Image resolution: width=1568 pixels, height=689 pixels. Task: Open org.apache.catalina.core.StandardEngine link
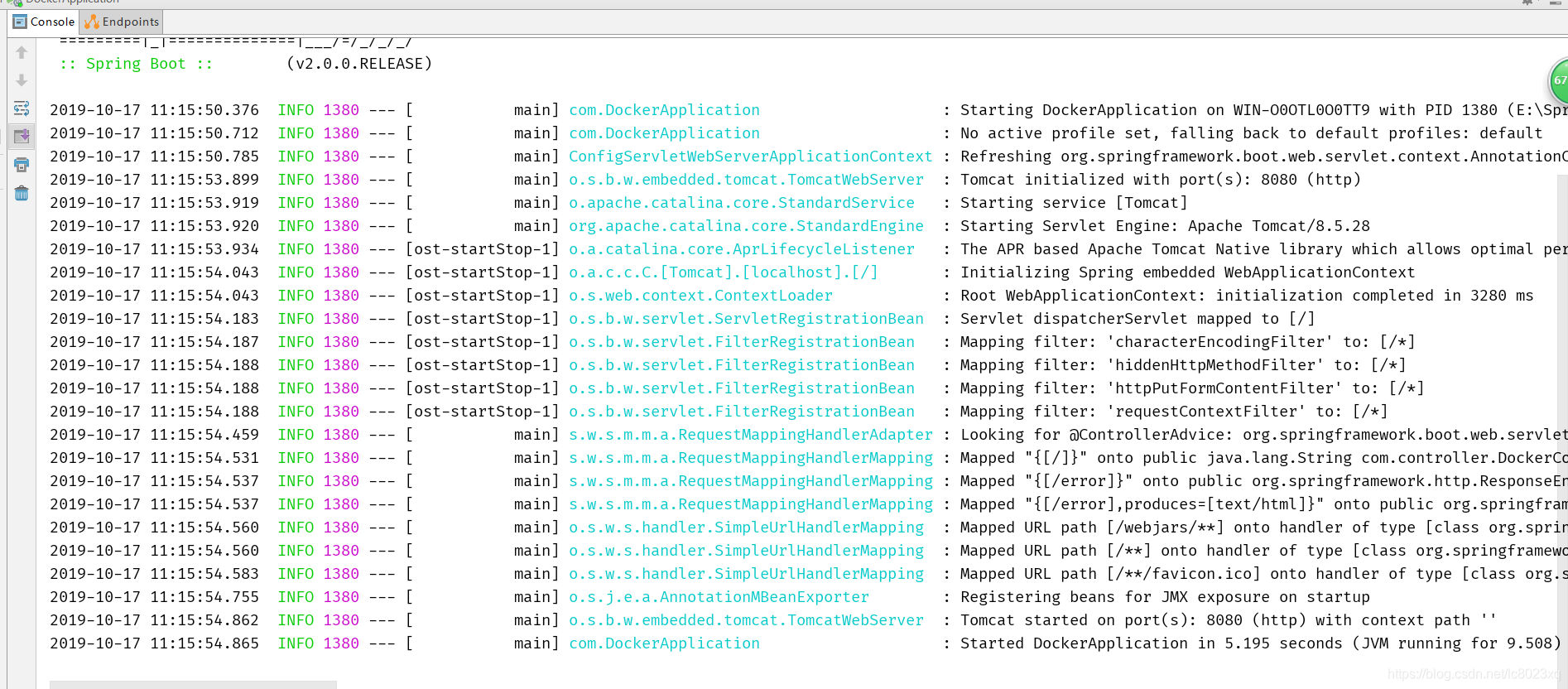click(x=746, y=226)
